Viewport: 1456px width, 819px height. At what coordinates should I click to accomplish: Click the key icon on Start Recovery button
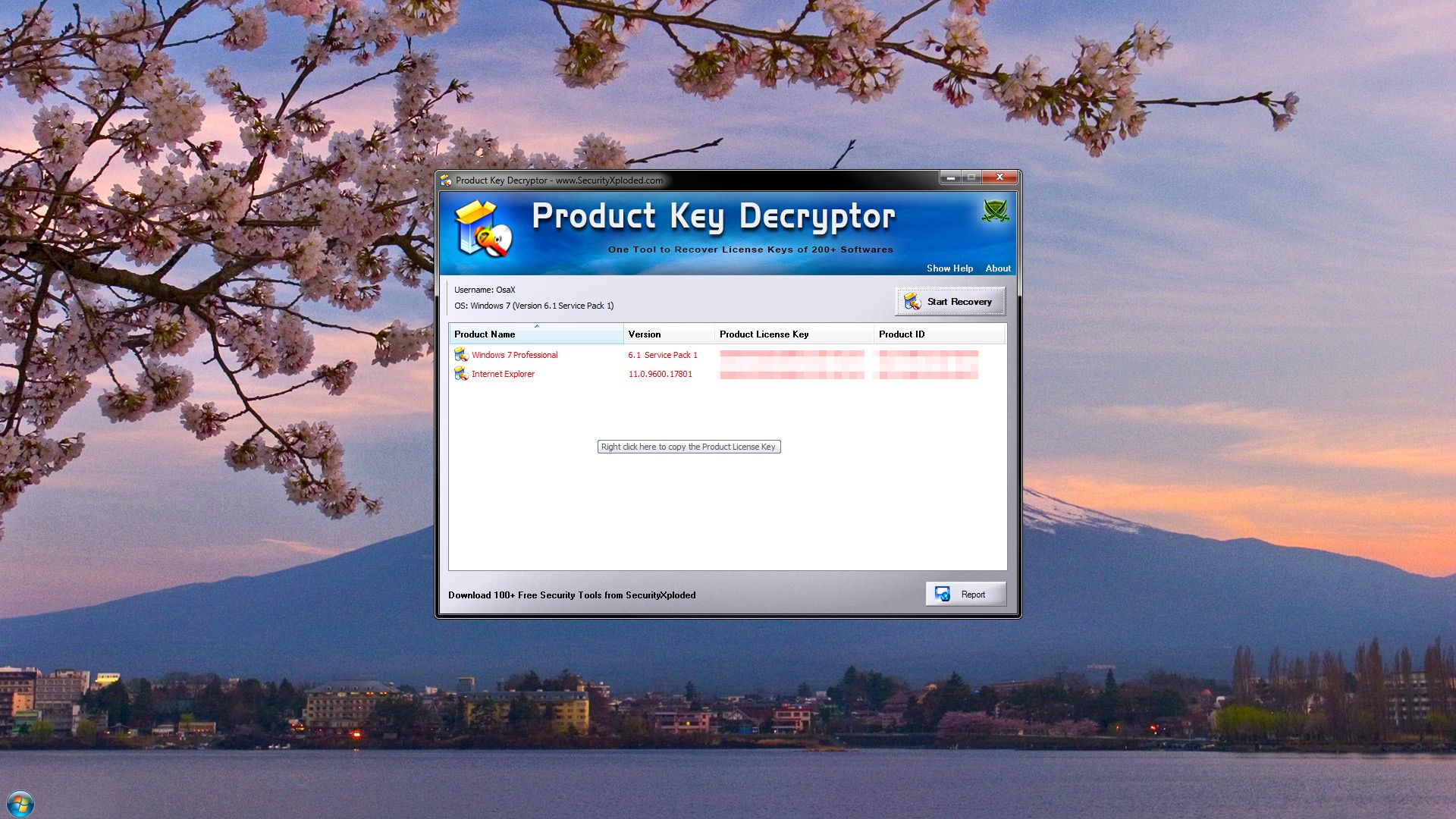(x=913, y=301)
